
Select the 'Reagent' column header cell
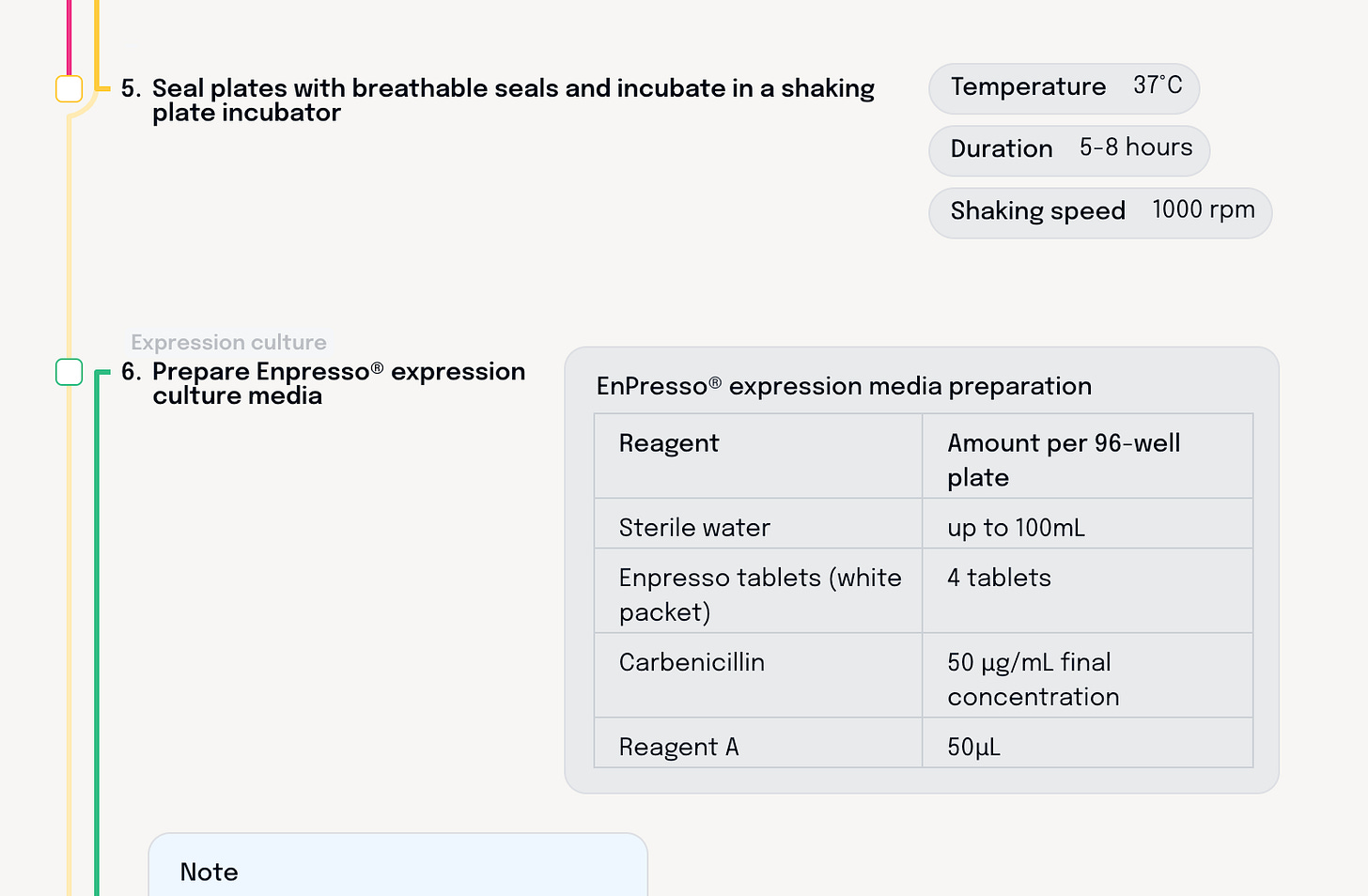tap(758, 456)
